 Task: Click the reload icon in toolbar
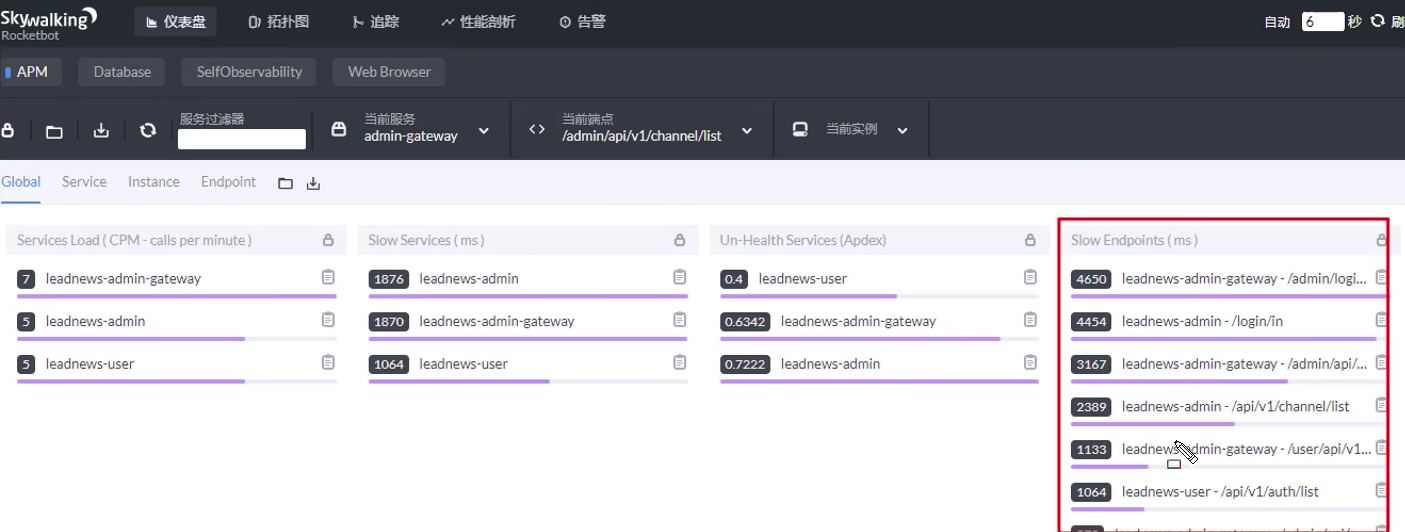point(148,130)
